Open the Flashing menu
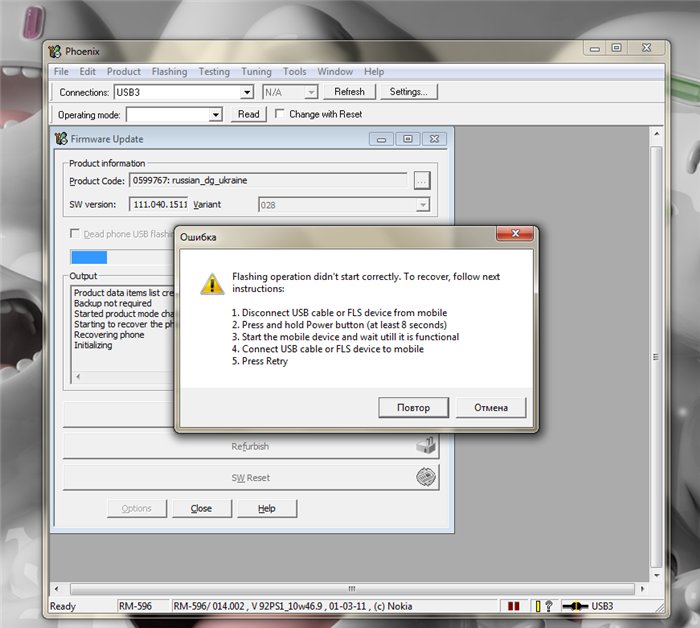Screen dimensions: 700x628 click(169, 72)
